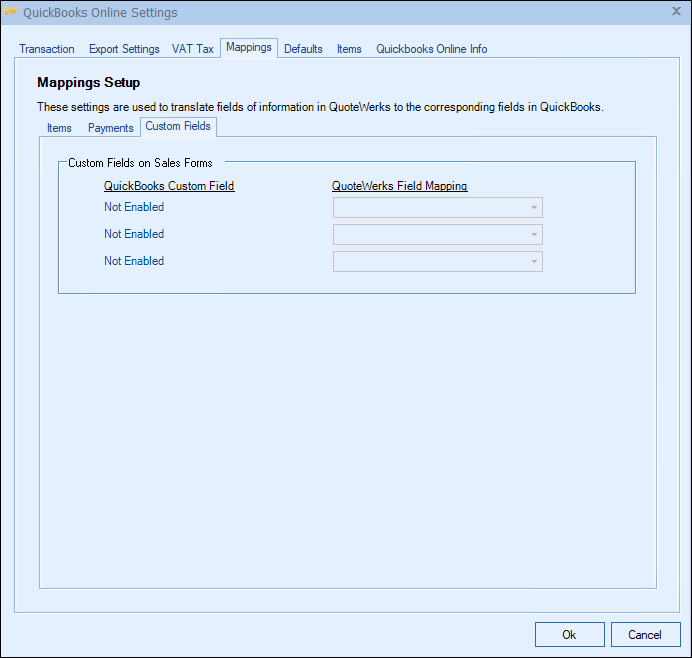Image resolution: width=692 pixels, height=658 pixels.
Task: Click the third Not Enabled custom field label
Action: coord(134,262)
